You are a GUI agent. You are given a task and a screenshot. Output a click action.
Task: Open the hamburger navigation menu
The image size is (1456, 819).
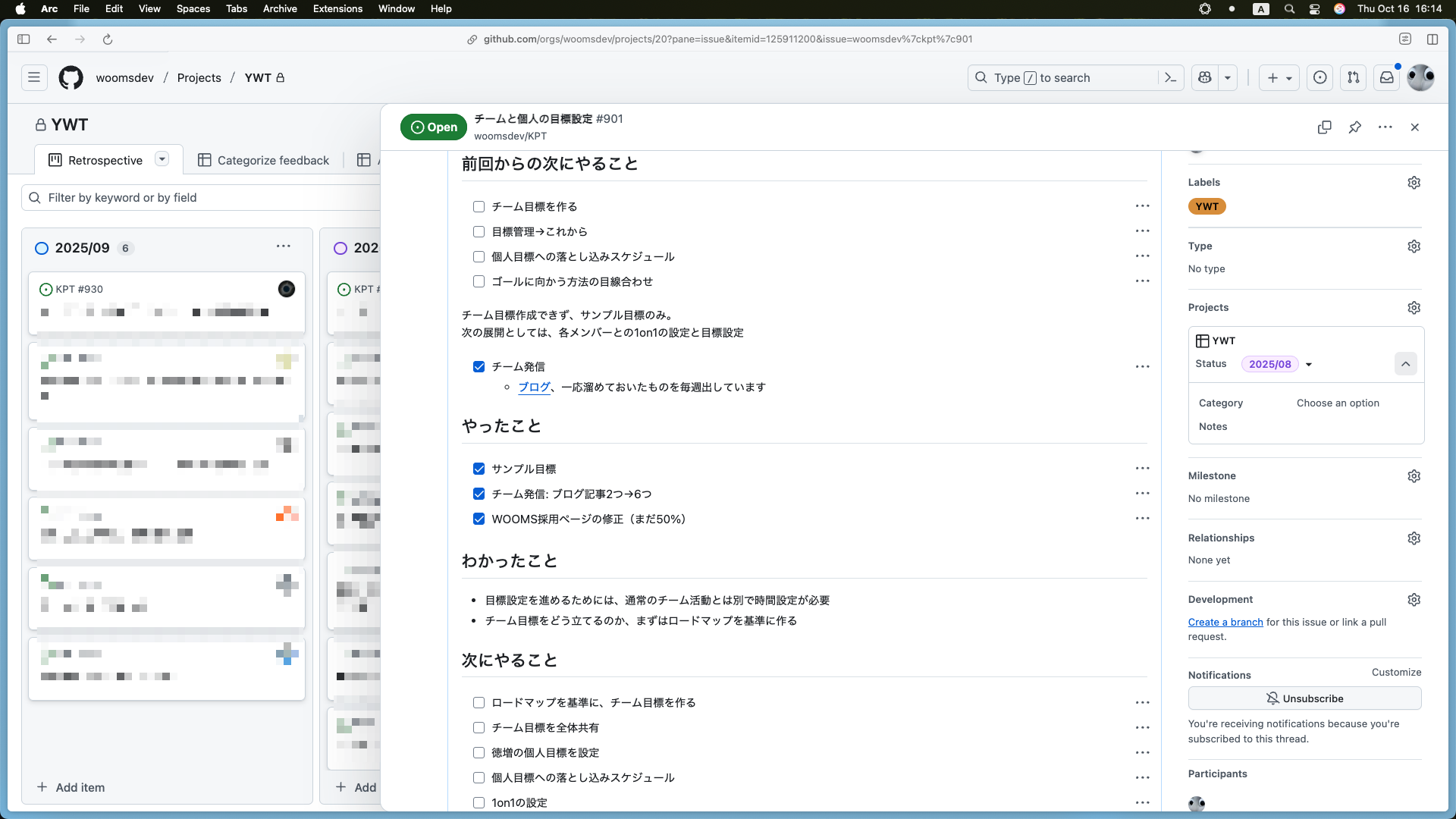coord(34,77)
